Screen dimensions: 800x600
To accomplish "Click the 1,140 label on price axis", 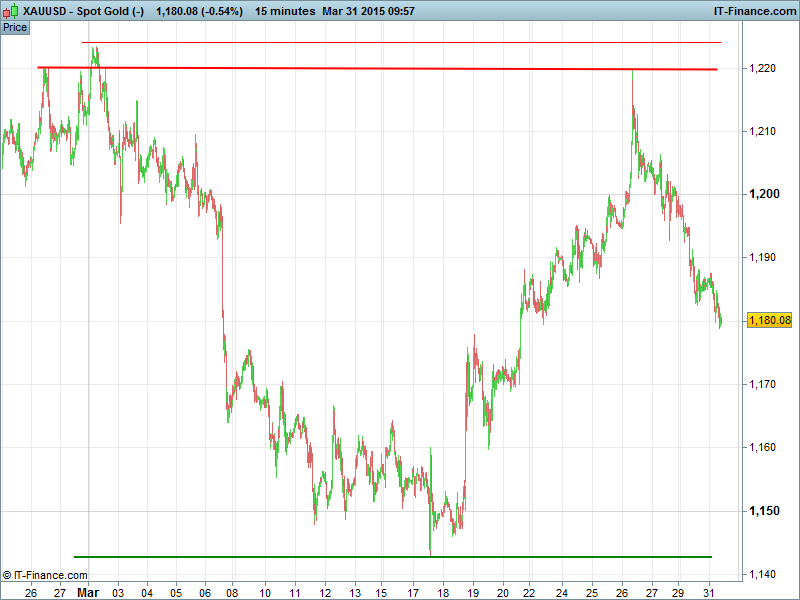I will click(763, 574).
